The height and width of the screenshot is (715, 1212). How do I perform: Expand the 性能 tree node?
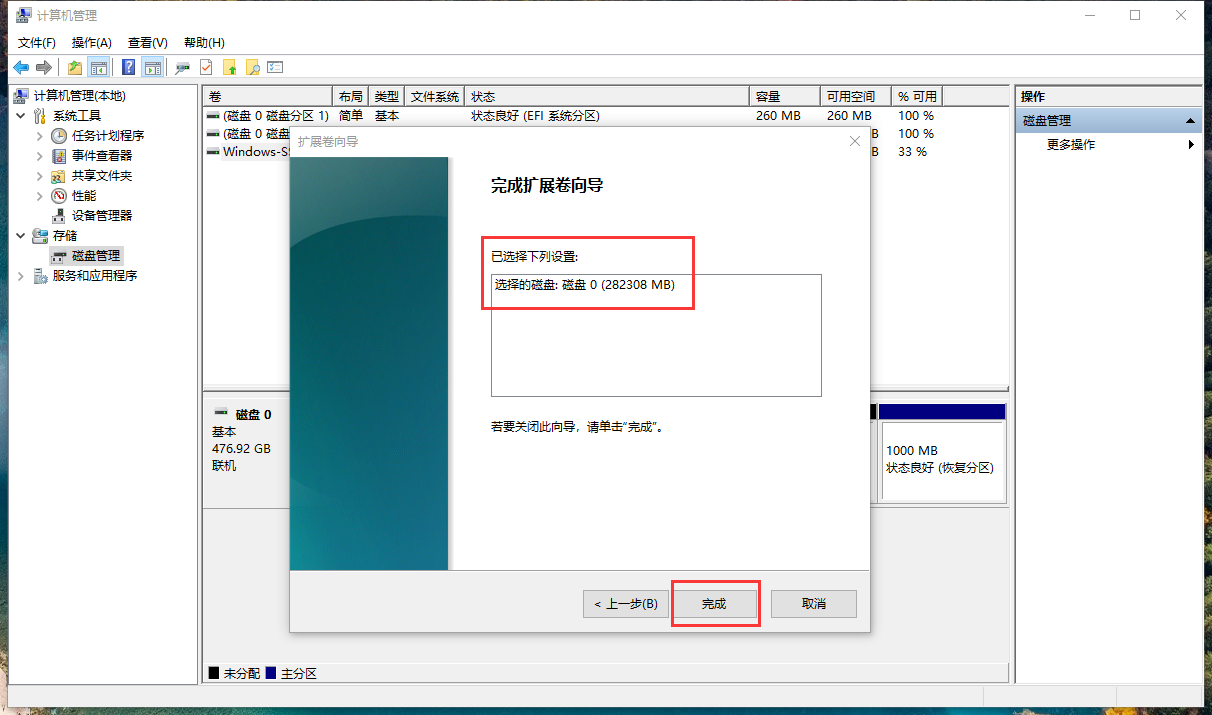tap(40, 196)
